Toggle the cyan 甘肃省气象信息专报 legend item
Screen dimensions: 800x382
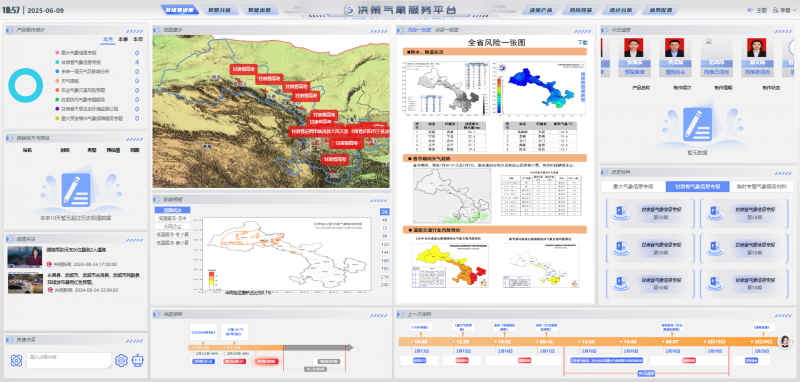(x=77, y=62)
